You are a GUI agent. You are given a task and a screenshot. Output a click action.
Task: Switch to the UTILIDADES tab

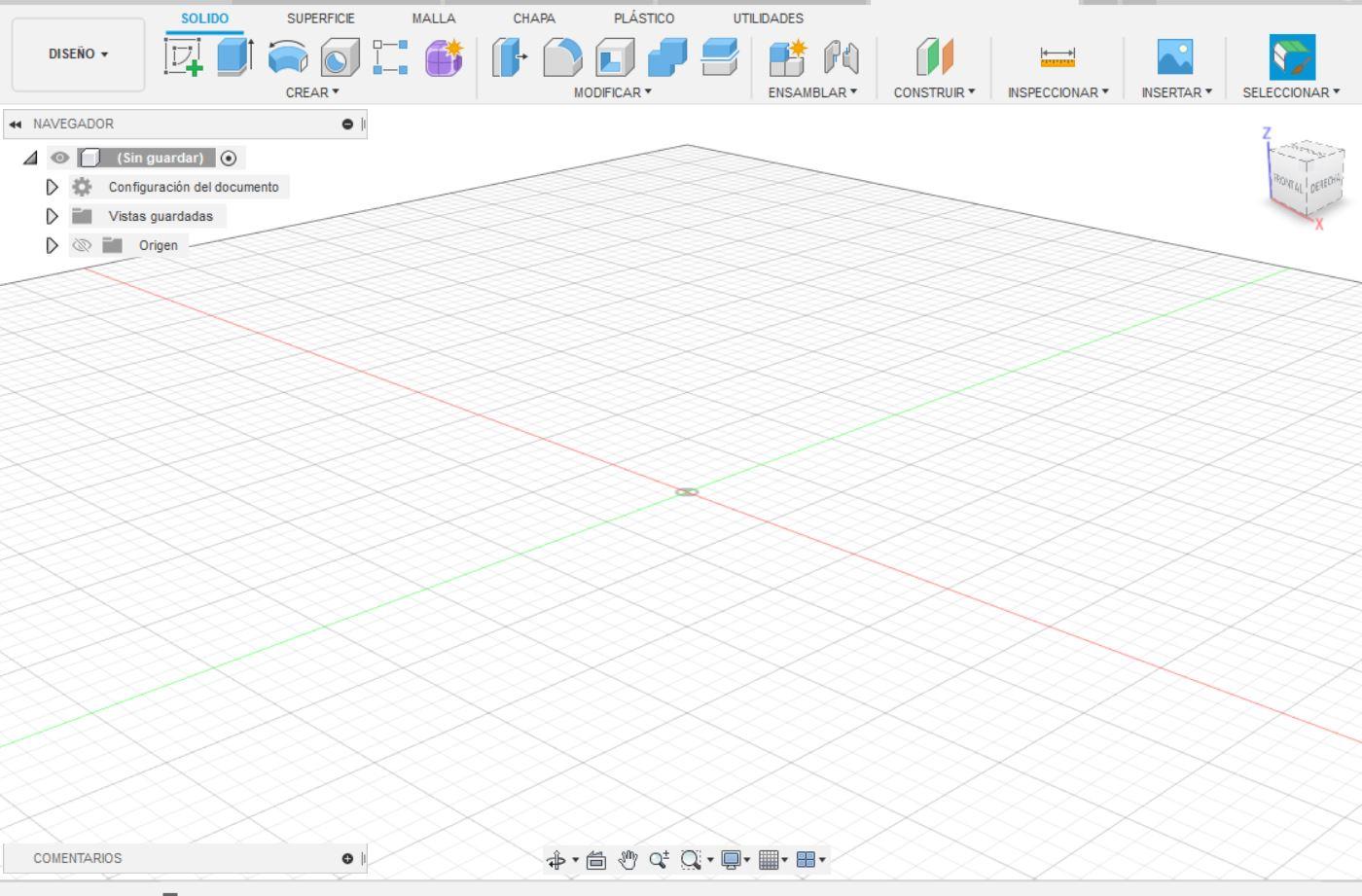click(769, 18)
